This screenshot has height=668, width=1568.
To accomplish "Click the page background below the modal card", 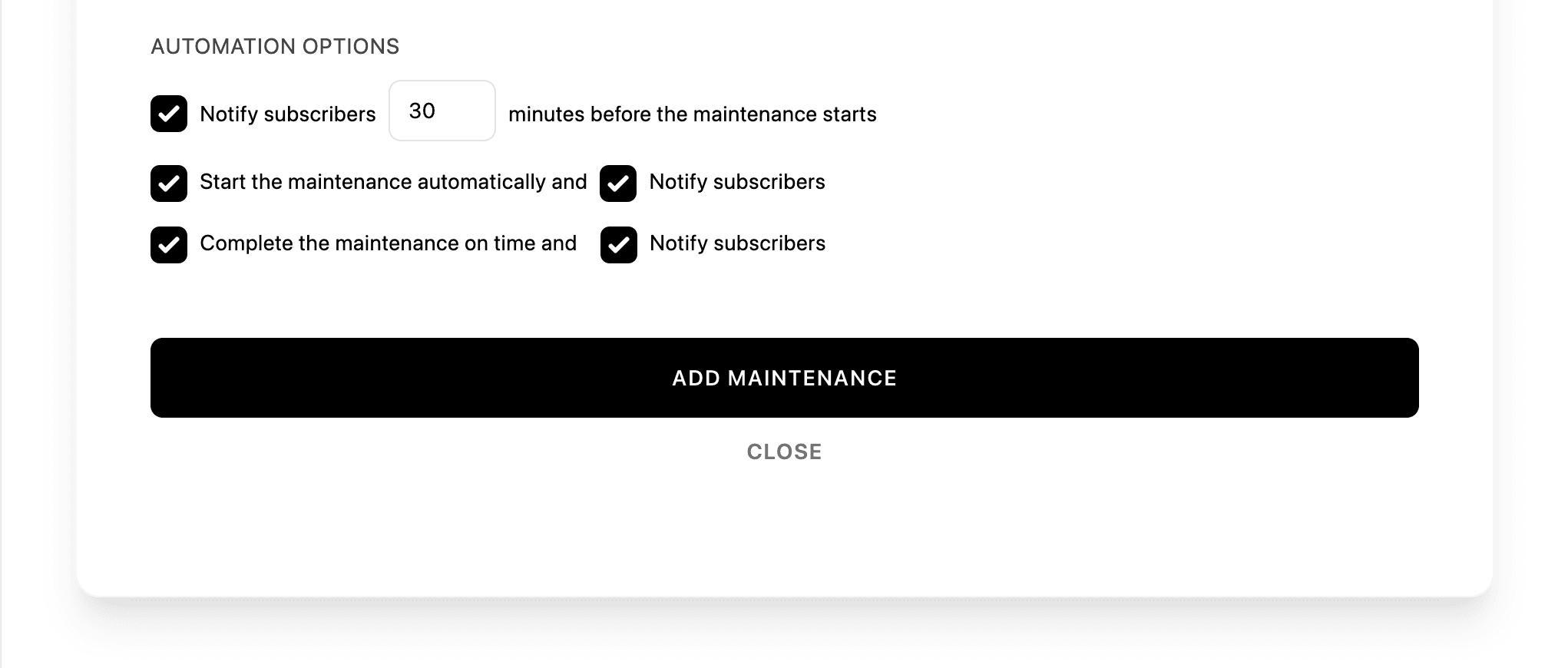I will 785,637.
